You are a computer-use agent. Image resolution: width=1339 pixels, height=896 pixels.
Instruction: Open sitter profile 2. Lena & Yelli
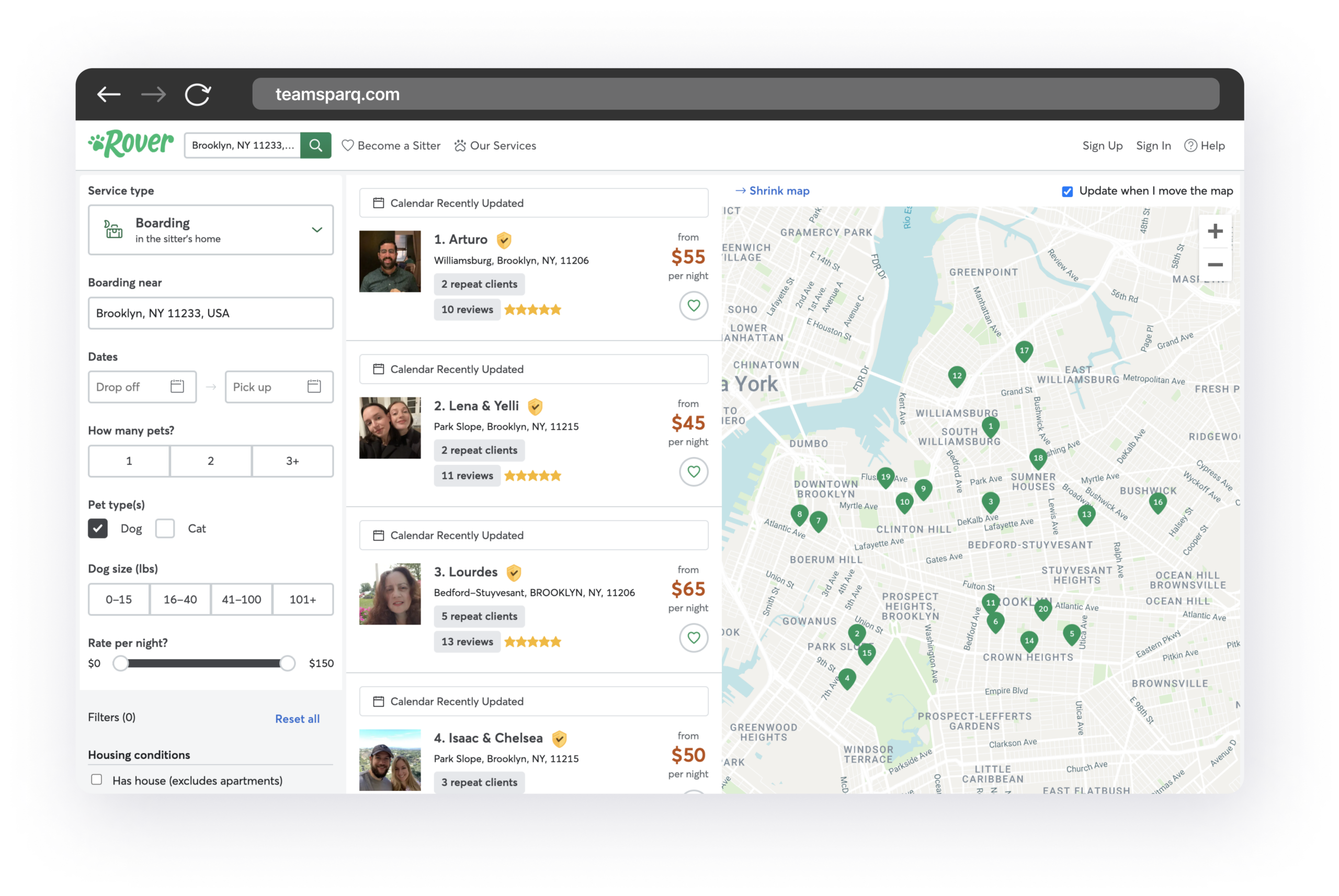pyautogui.click(x=476, y=406)
